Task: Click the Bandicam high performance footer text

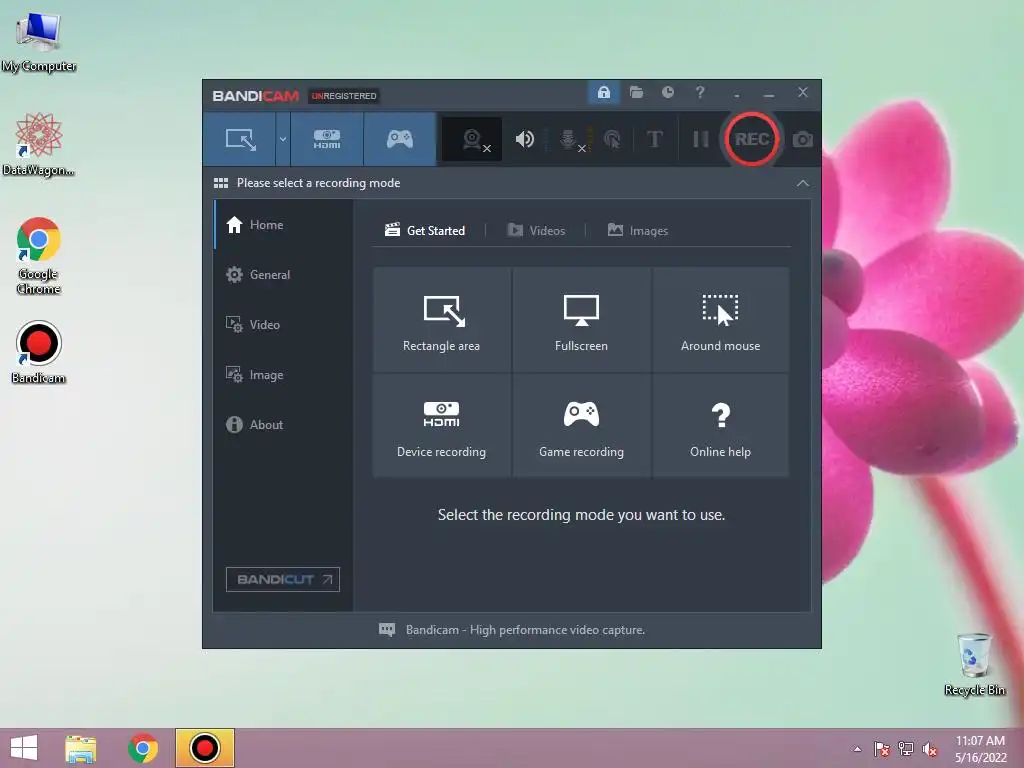Action: 525,630
